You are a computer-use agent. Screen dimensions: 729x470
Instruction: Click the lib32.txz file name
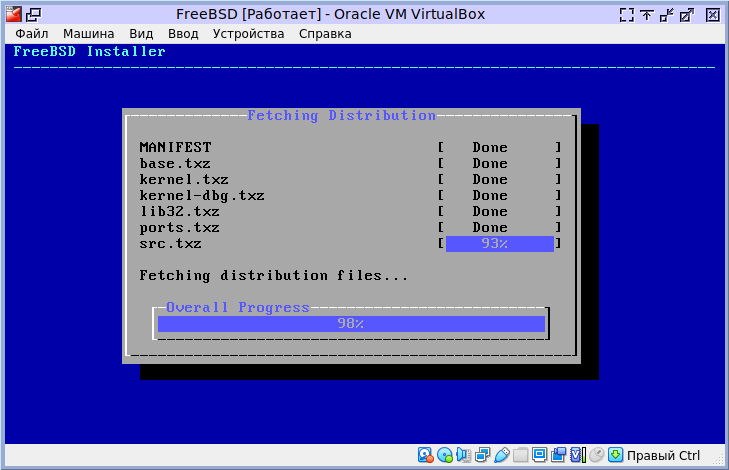pyautogui.click(x=179, y=212)
